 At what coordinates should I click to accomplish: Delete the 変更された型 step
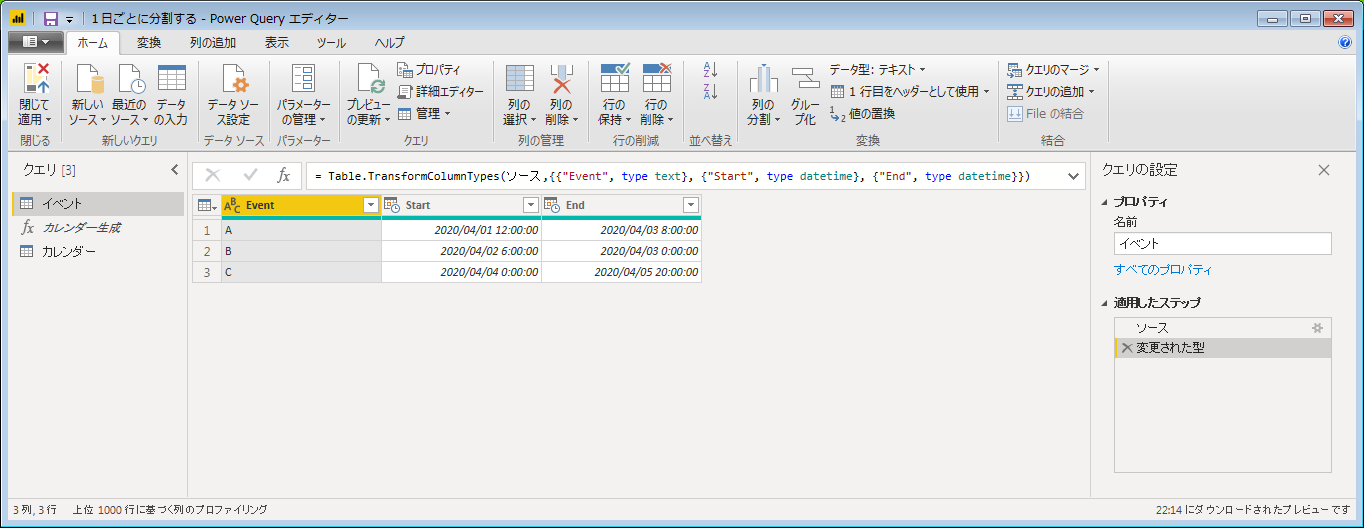tap(1127, 348)
